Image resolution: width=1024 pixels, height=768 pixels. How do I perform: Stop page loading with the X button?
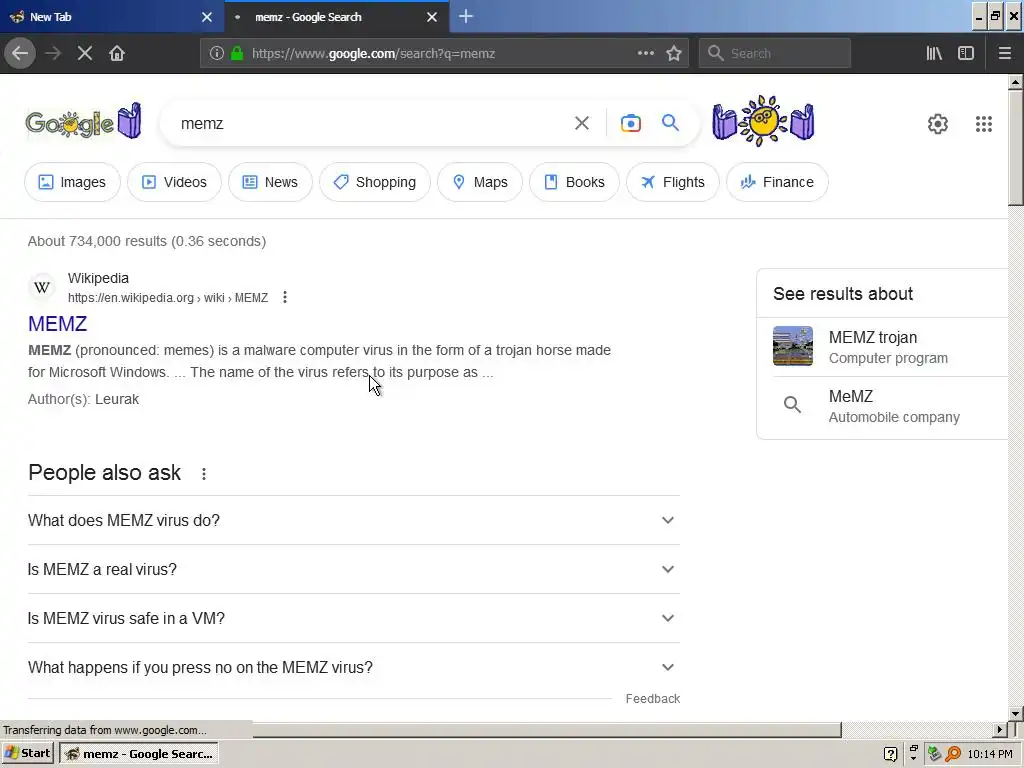click(x=85, y=53)
